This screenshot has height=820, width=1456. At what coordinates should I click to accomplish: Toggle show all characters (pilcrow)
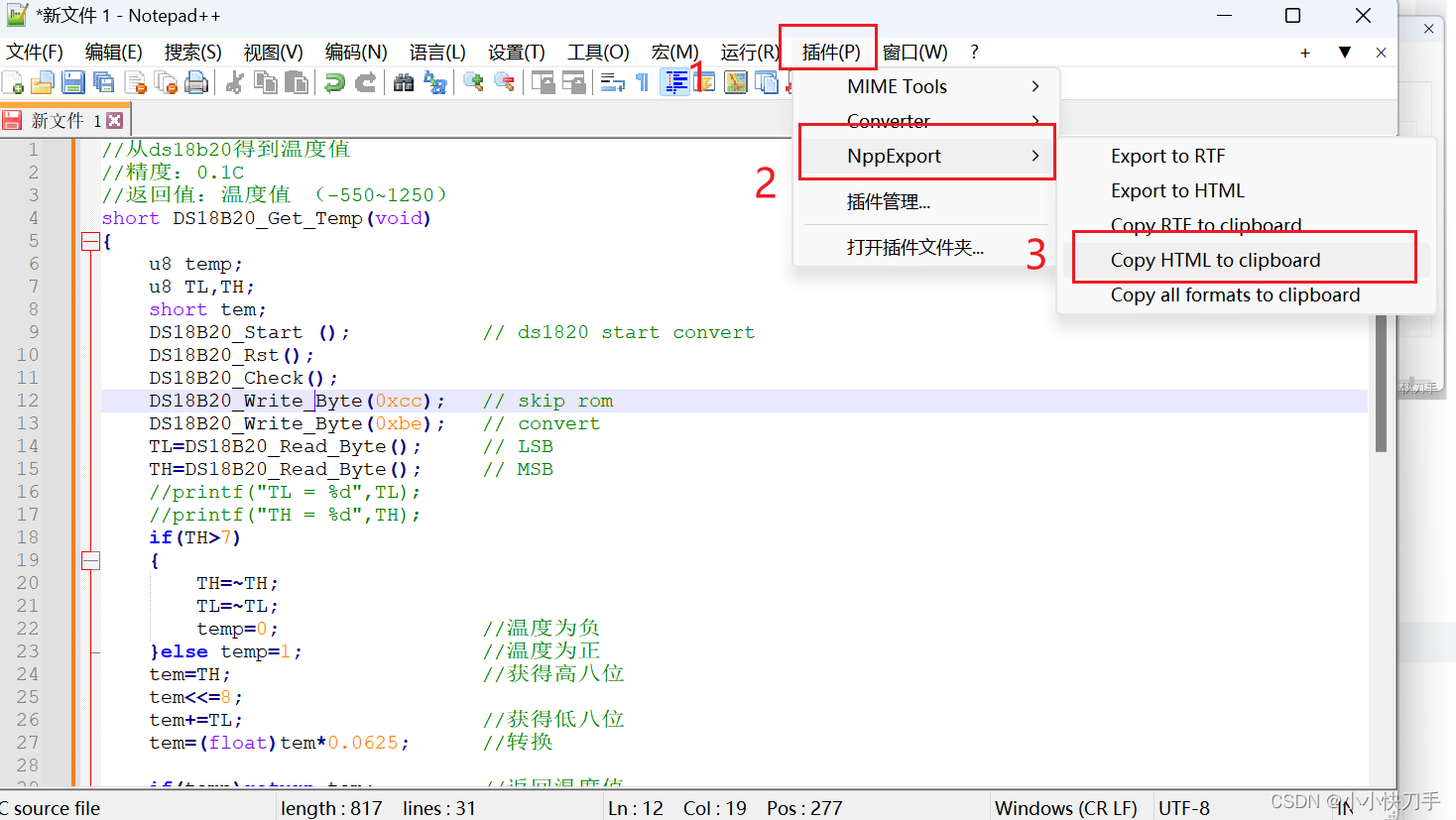pyautogui.click(x=643, y=82)
